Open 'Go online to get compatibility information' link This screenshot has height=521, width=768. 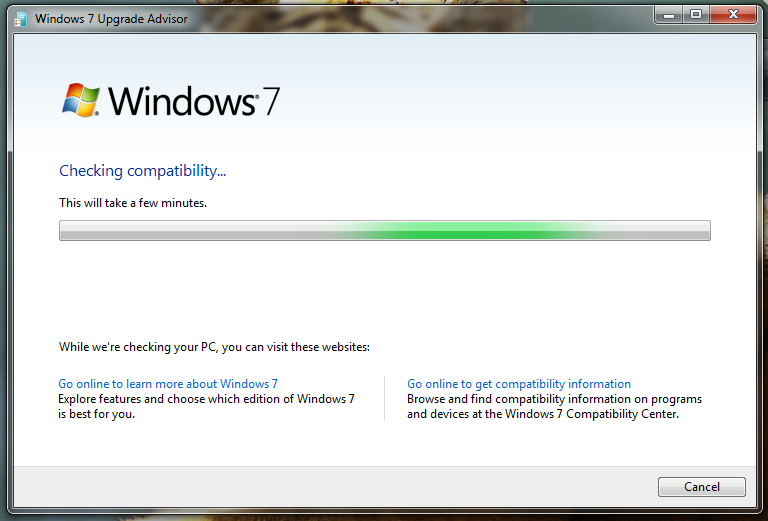519,383
